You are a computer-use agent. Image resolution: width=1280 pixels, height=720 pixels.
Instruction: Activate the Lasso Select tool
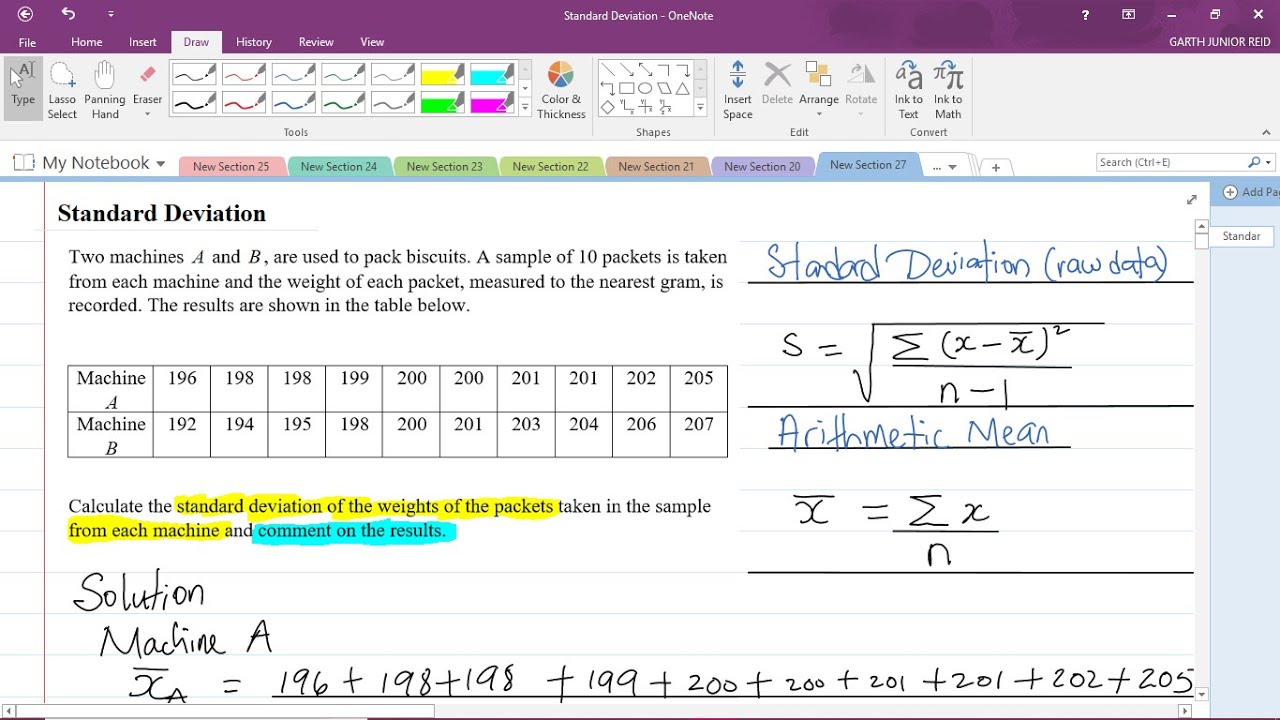(62, 90)
